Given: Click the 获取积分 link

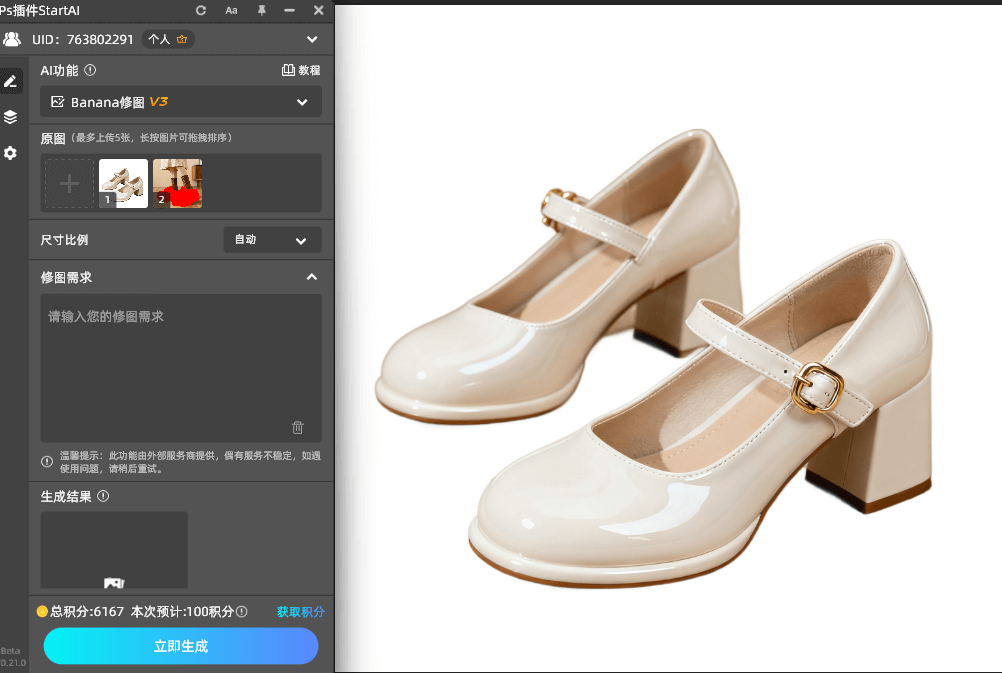Looking at the screenshot, I should 300,612.
